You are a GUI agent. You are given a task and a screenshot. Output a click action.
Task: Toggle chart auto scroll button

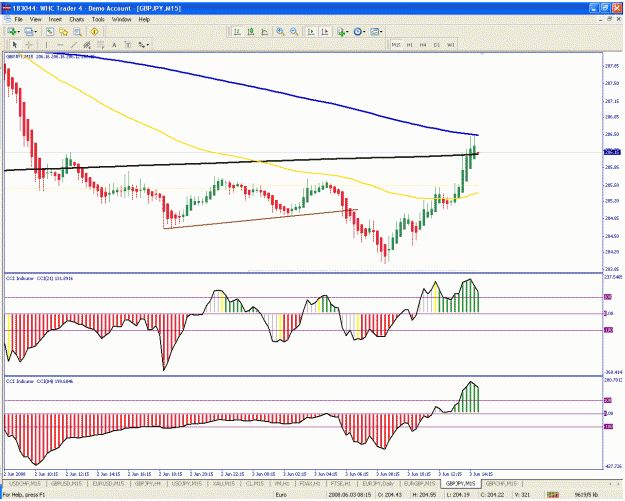click(x=311, y=32)
